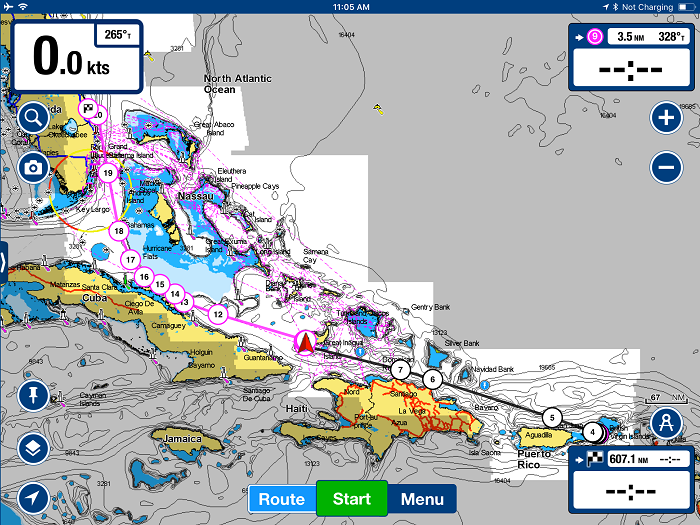
Task: Zoom in with the plus button
Action: point(666,118)
